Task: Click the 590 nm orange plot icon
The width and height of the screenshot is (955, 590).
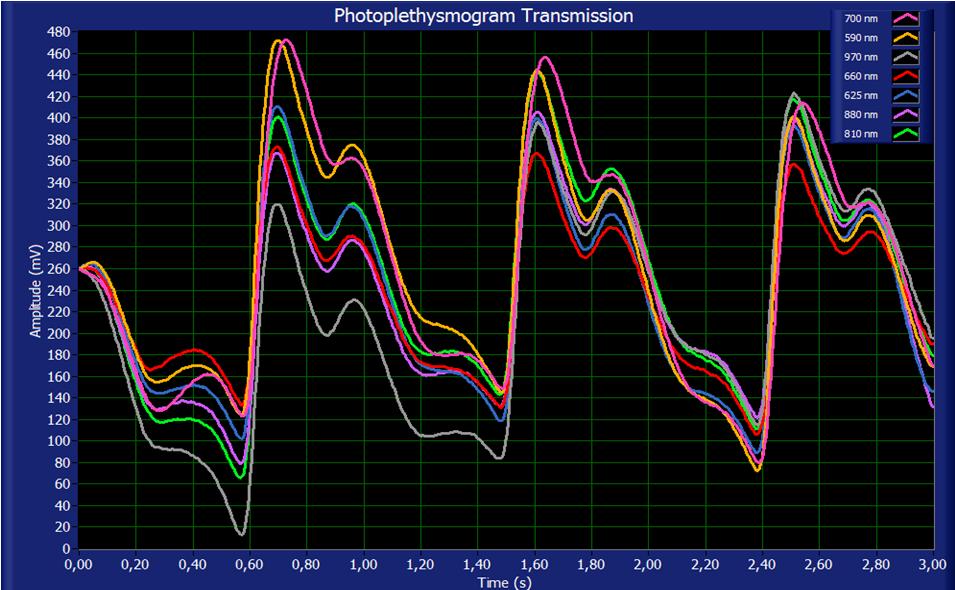Action: 905,37
